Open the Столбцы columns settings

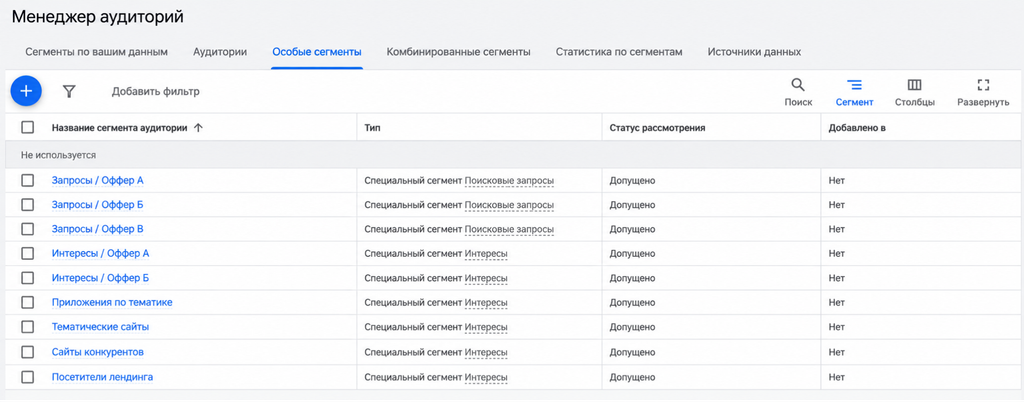click(x=914, y=93)
